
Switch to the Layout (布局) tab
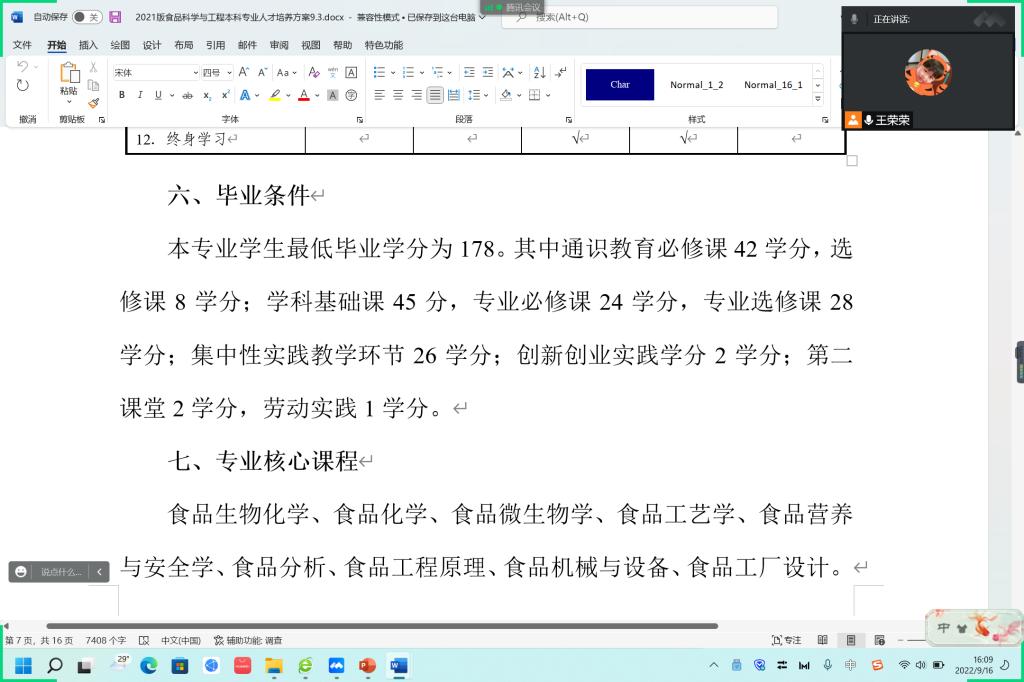(184, 45)
